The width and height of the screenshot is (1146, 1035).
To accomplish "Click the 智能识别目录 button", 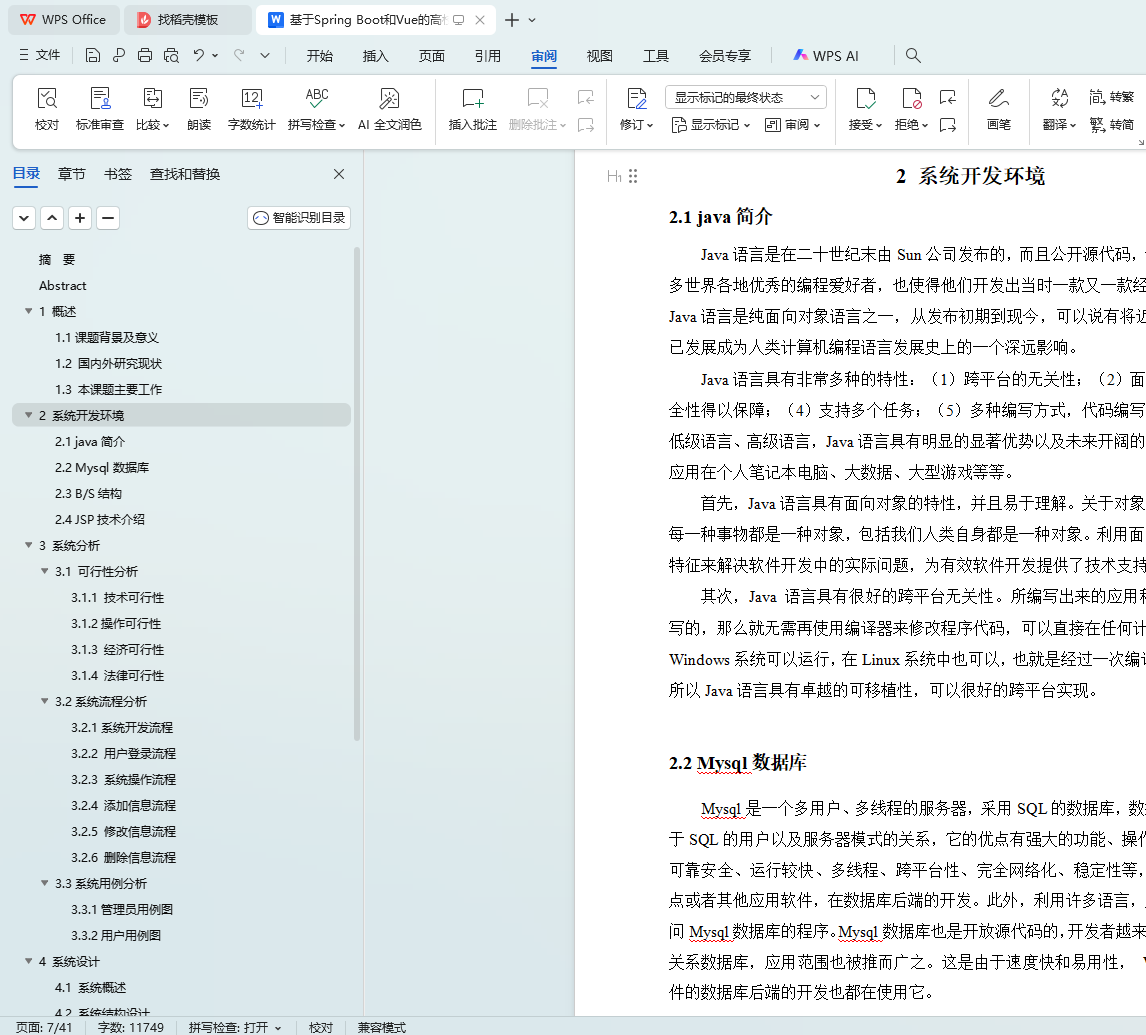I will (299, 218).
